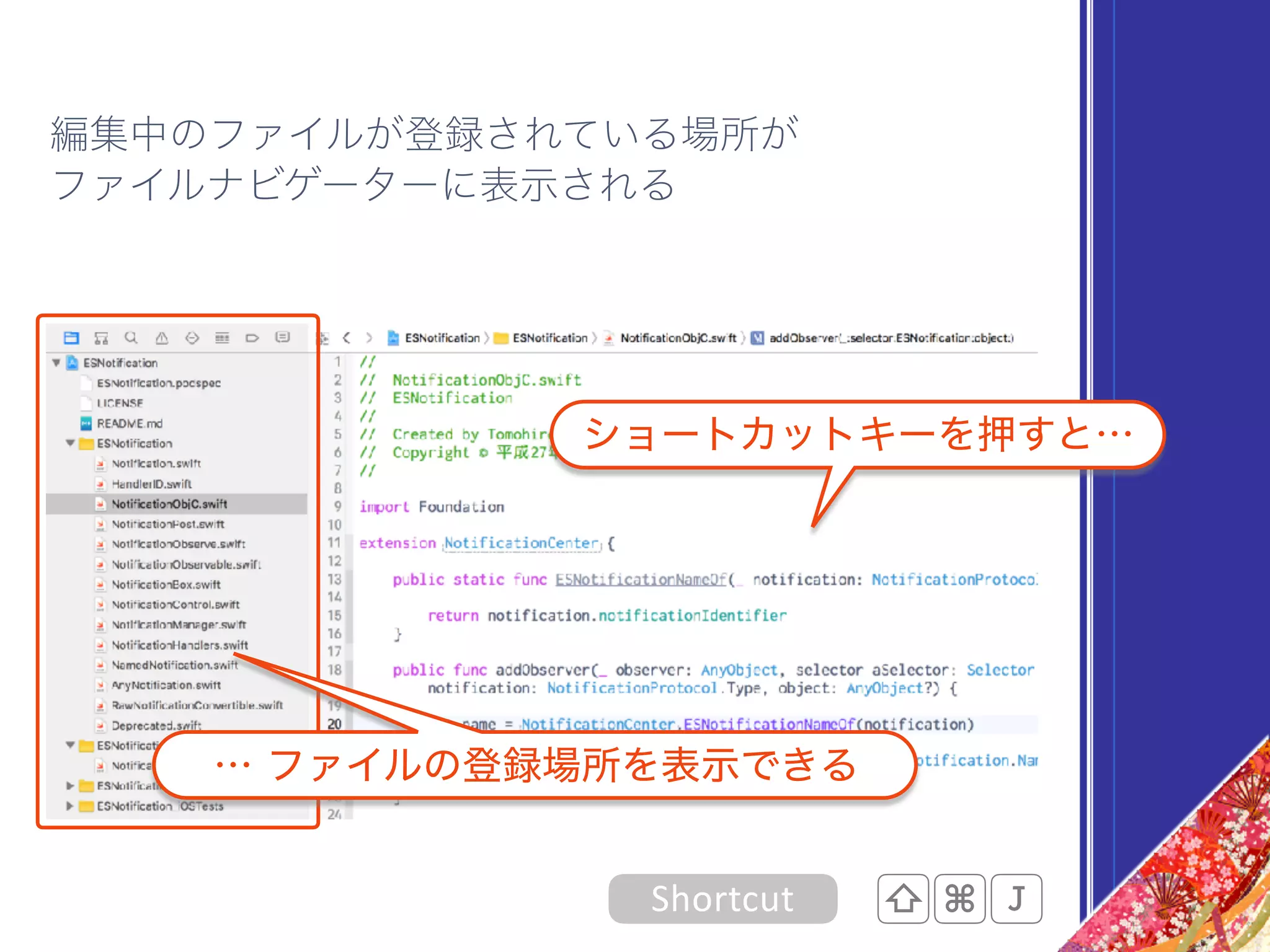This screenshot has width=1270, height=952.
Task: Click the Shortcut label button
Action: (x=723, y=899)
